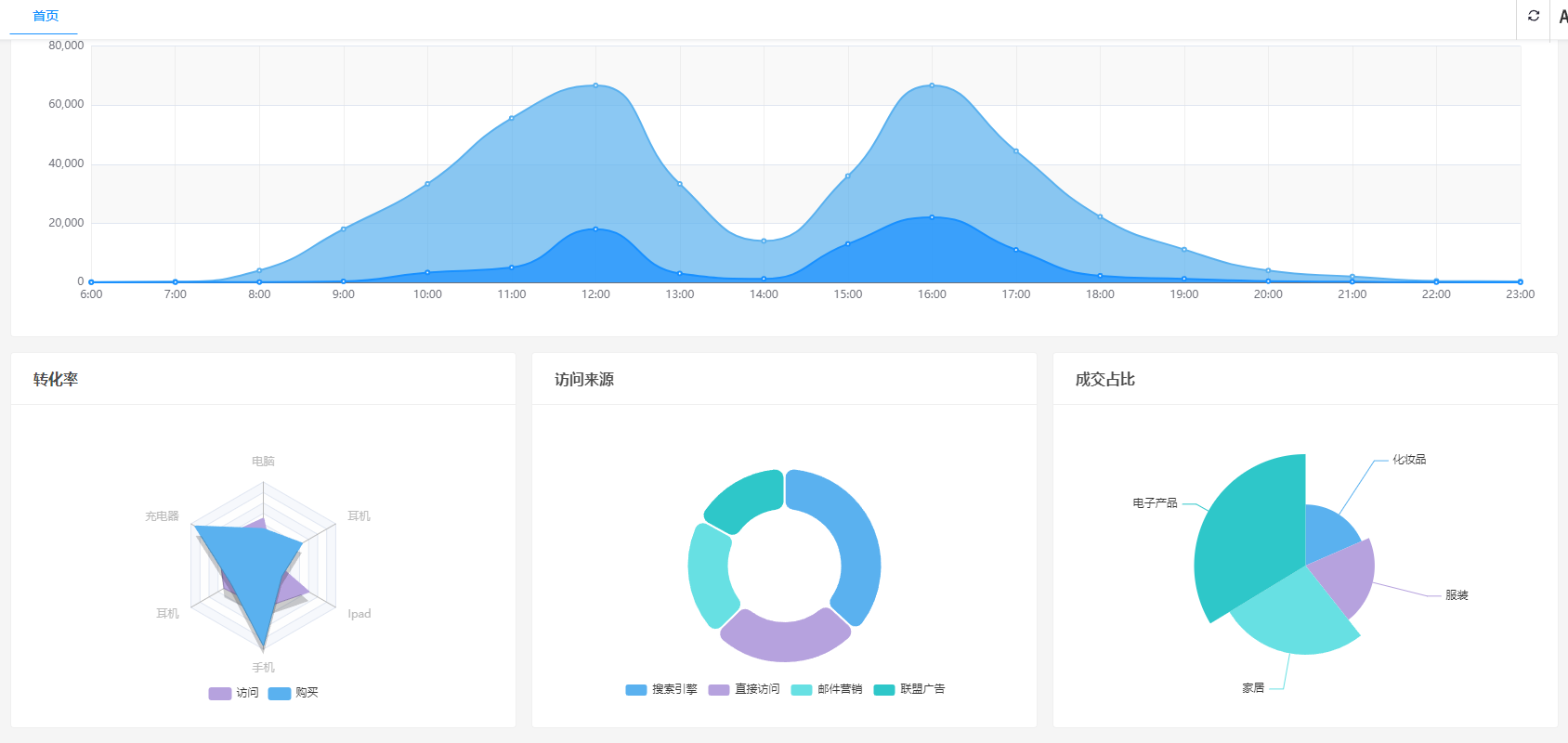Toggle the 访问 legend in radar chart
This screenshot has height=743, width=1568.
coord(234,693)
